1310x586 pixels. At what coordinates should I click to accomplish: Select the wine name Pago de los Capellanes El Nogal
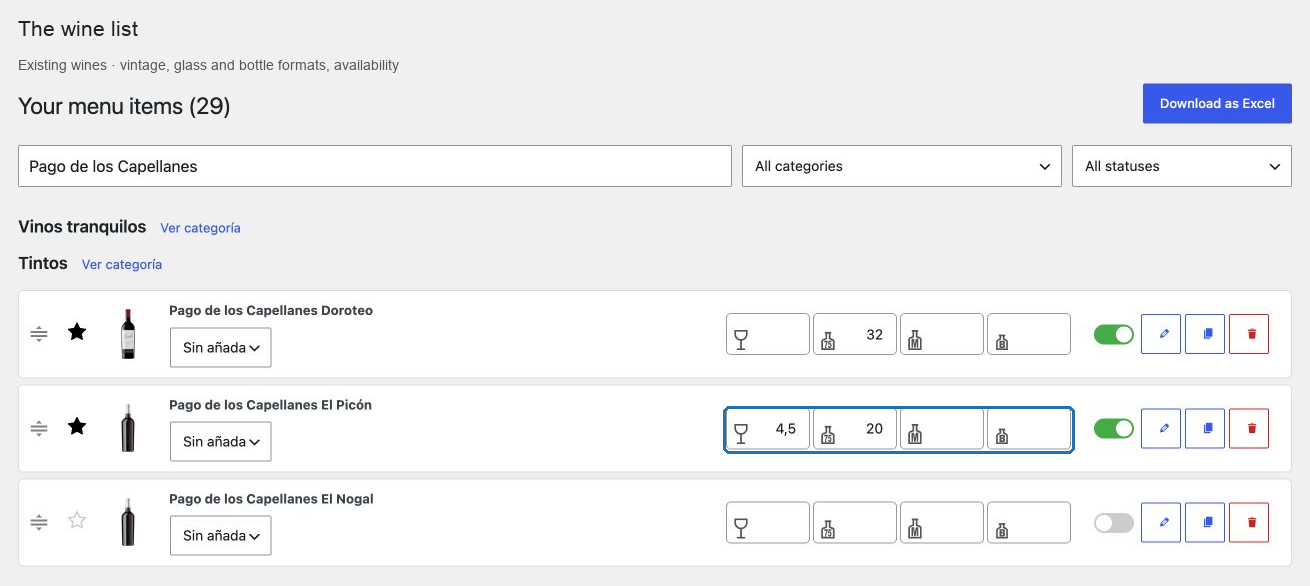[271, 499]
